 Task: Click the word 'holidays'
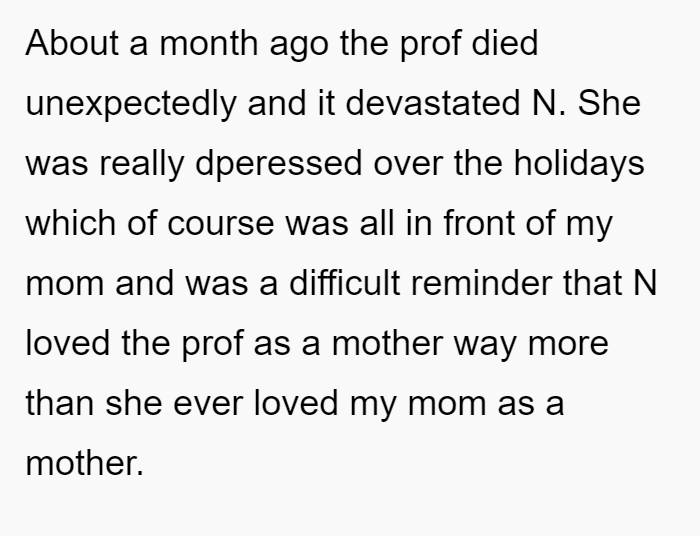pos(579,164)
